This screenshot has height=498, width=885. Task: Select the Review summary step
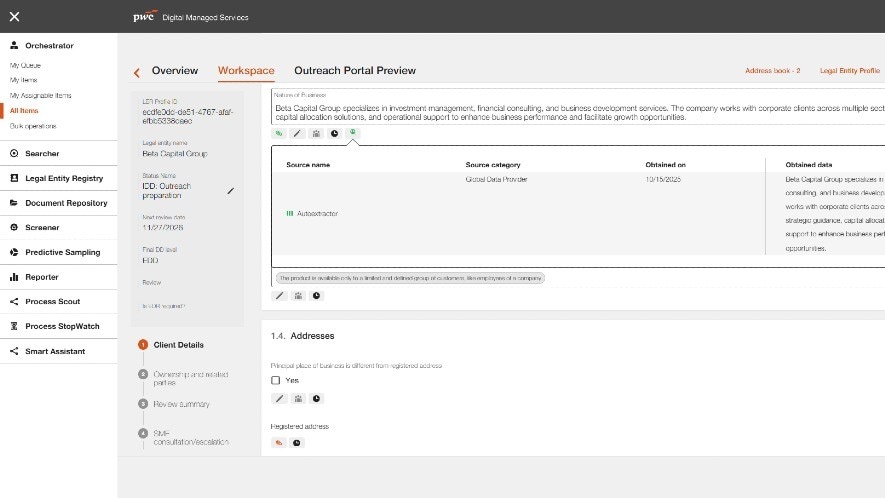tap(181, 404)
